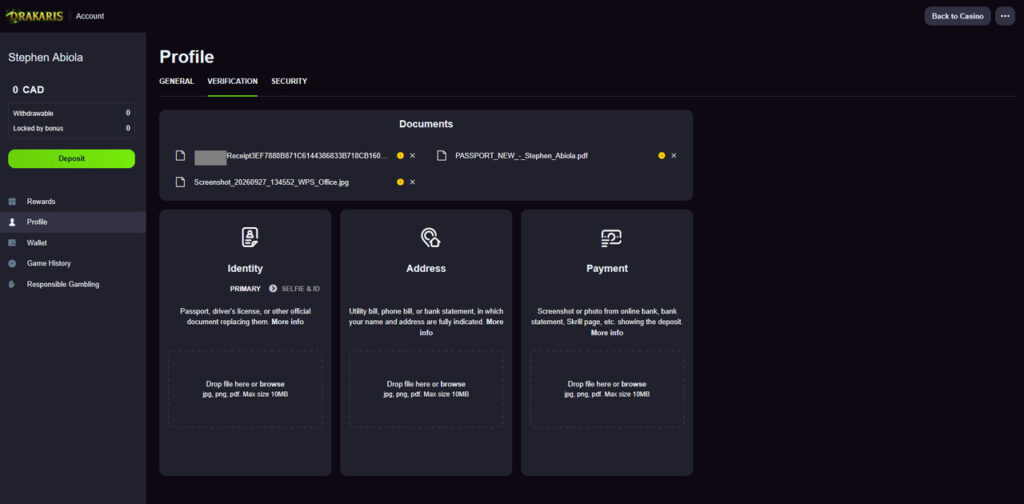1024x504 pixels.
Task: Click the Responsible Gambling hand icon
Action: pyautogui.click(x=12, y=285)
